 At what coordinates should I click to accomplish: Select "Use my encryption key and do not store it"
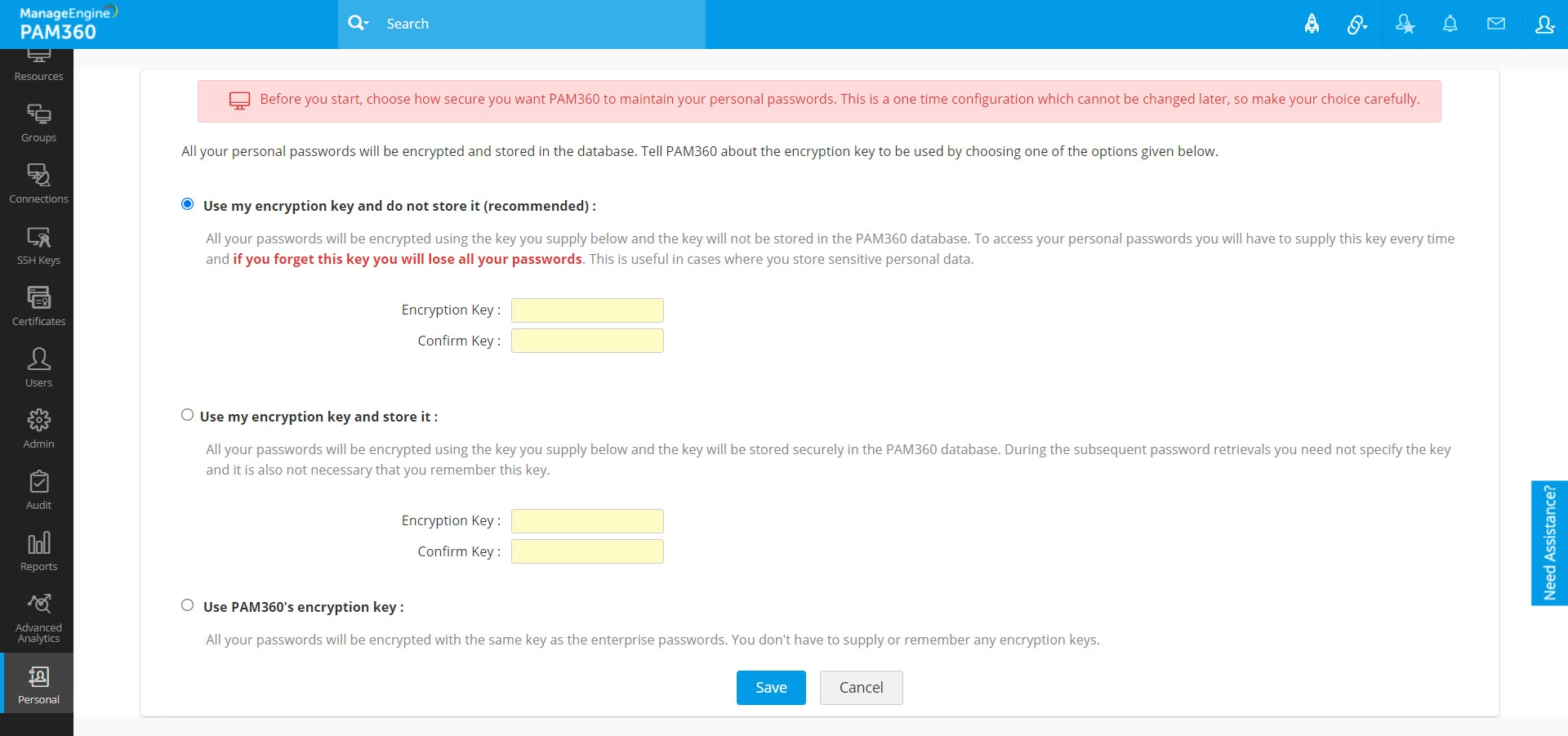tap(188, 204)
